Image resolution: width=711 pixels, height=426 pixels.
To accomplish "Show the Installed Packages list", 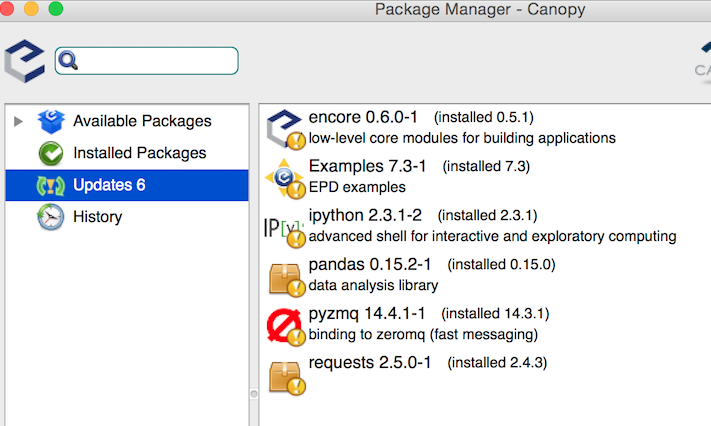I will [x=140, y=153].
